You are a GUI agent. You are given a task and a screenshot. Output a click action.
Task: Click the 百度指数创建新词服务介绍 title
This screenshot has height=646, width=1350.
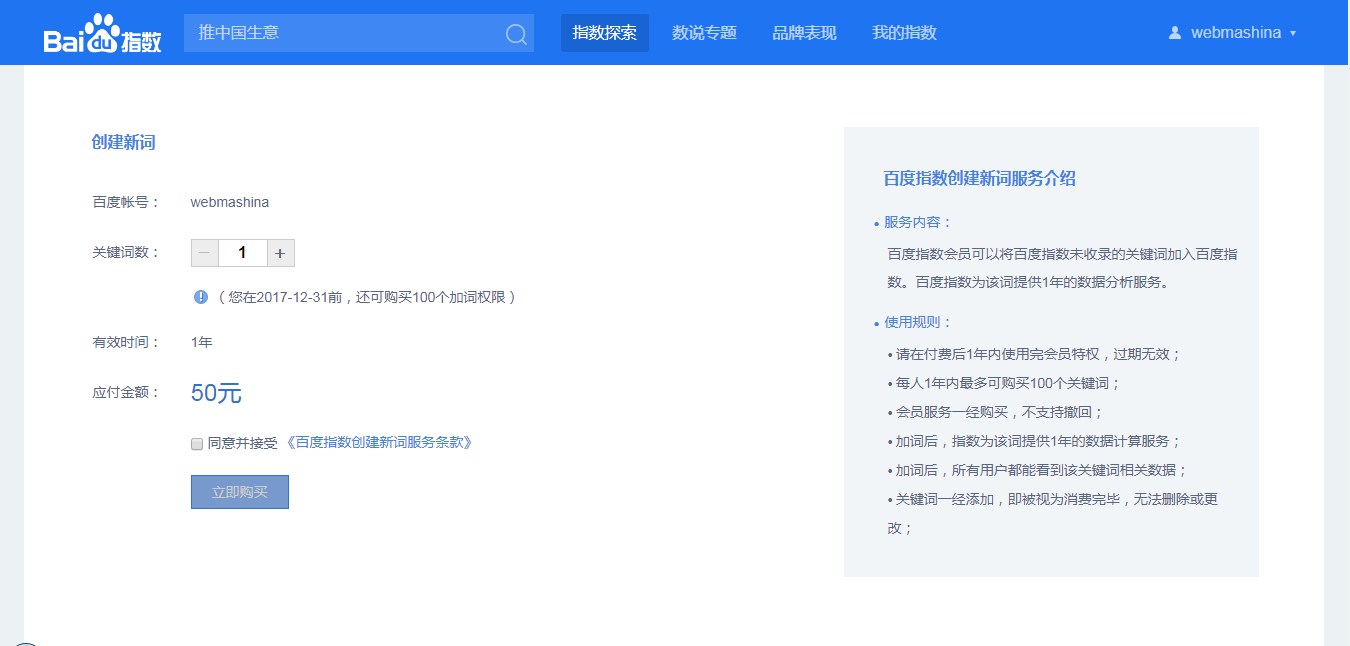coord(979,179)
